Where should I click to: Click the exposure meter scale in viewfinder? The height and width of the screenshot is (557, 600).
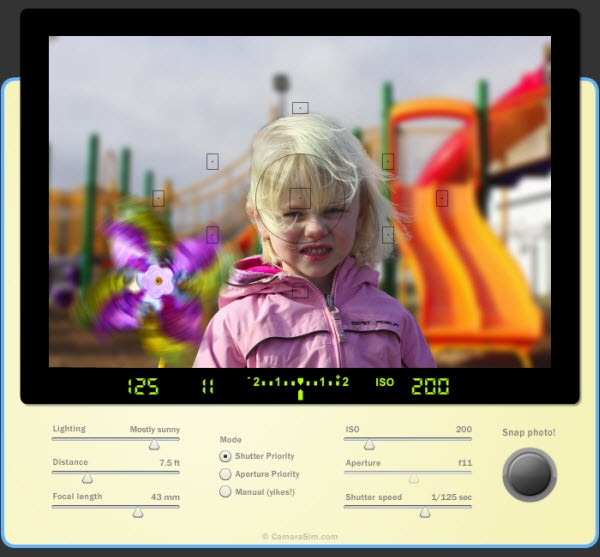pos(299,383)
